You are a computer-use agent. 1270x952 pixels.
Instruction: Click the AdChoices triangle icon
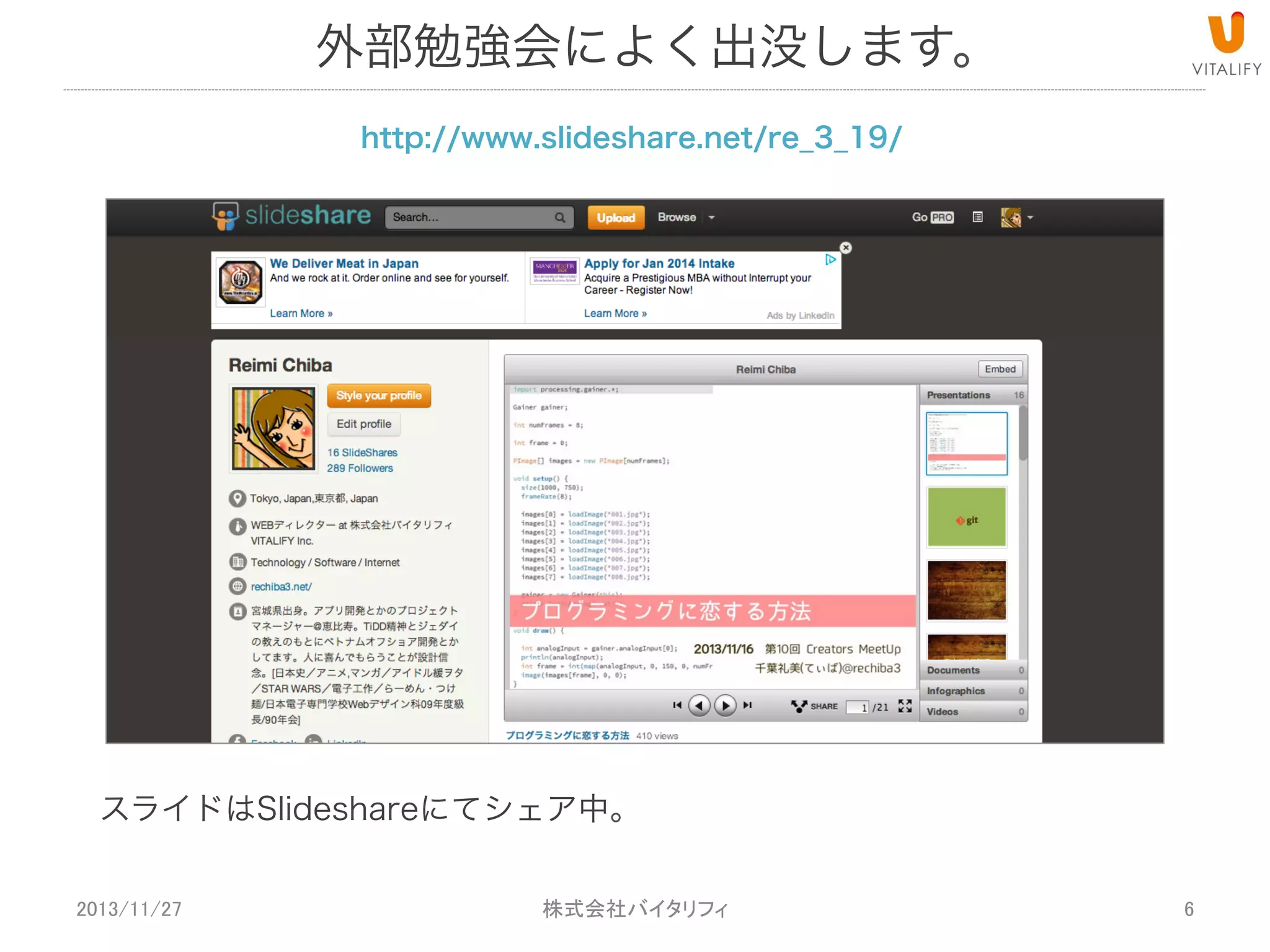point(830,260)
